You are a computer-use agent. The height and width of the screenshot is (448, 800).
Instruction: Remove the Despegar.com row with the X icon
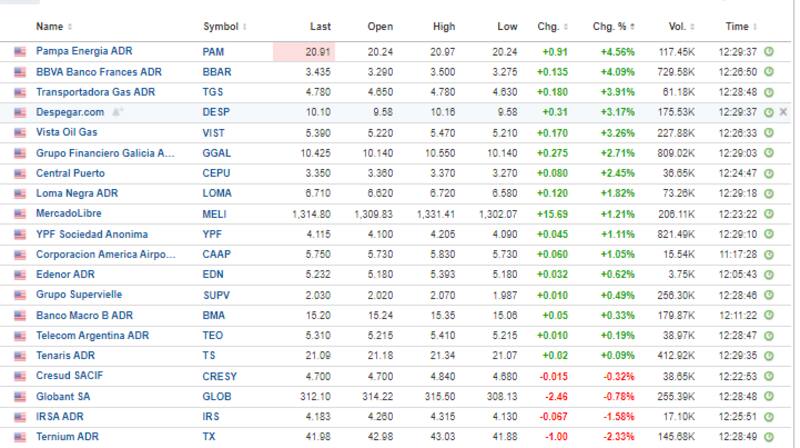tap(783, 112)
